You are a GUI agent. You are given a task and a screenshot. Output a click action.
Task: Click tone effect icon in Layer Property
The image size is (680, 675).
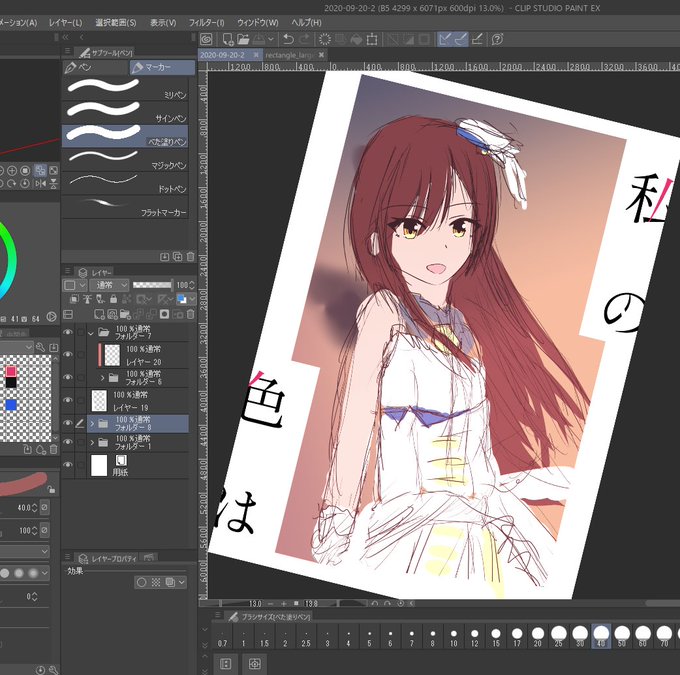click(156, 582)
